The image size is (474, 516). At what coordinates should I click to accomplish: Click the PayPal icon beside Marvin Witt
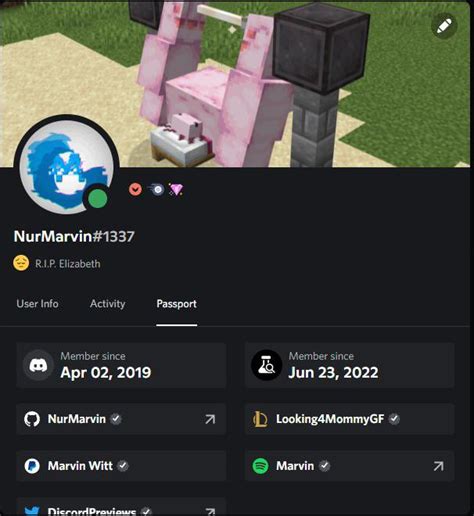tap(32, 466)
